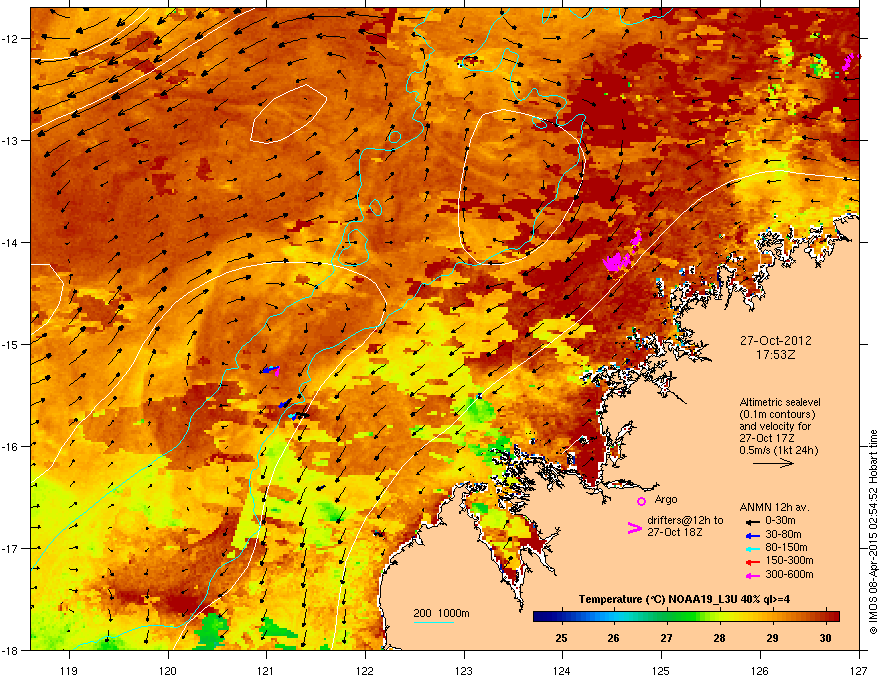
Task: Click the magenta Argo circle marker in legend
Action: click(641, 501)
